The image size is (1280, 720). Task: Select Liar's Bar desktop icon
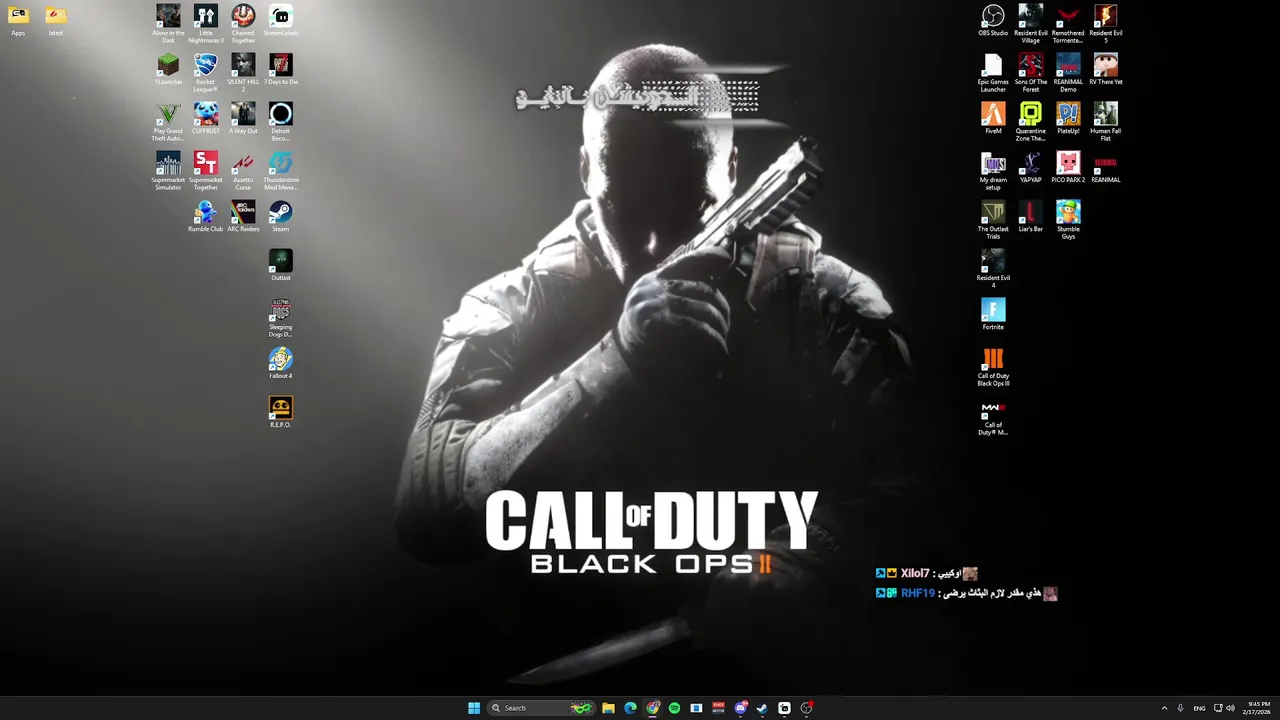click(x=1031, y=217)
